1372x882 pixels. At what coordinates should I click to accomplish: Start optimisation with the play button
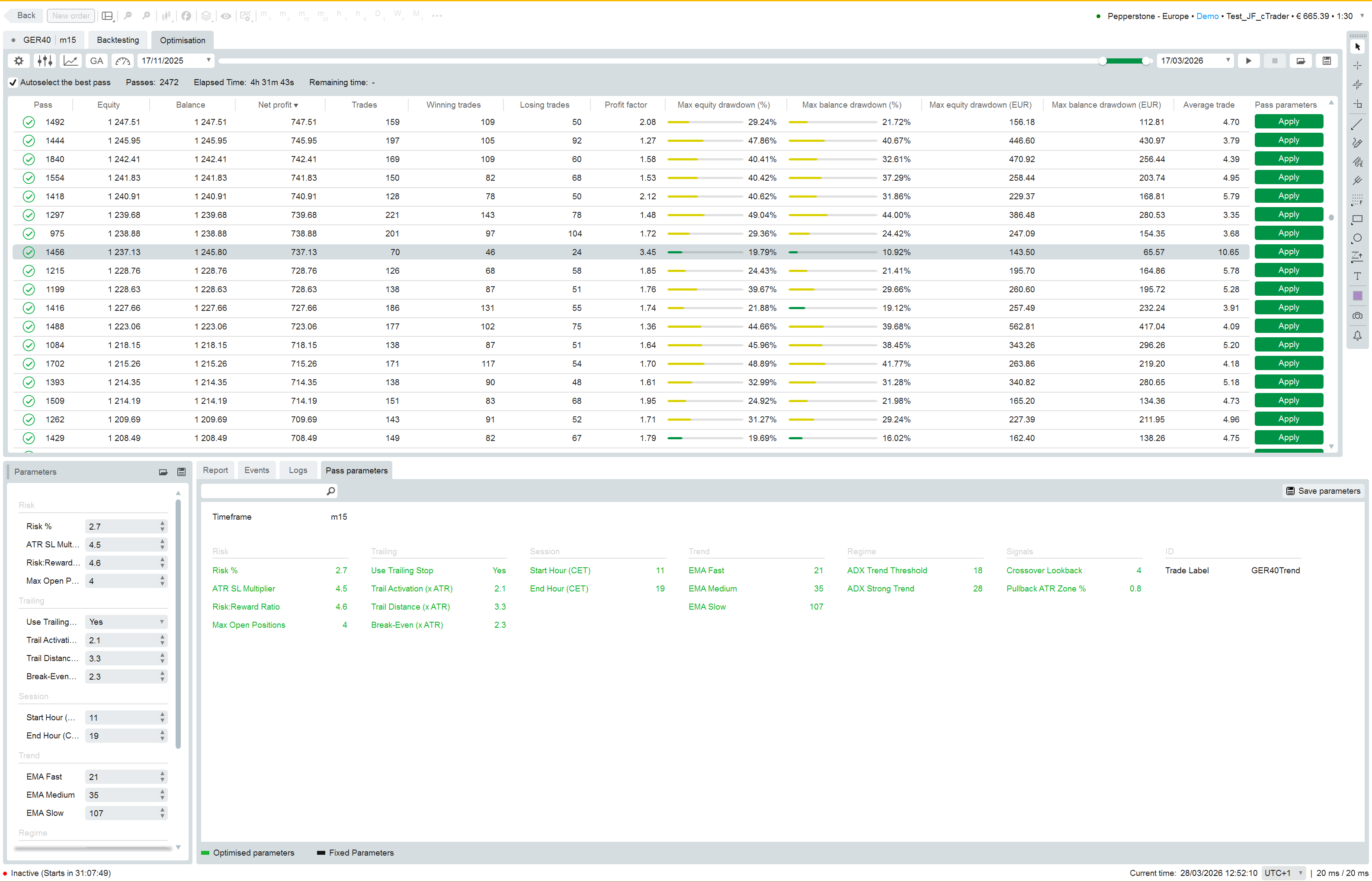click(1248, 61)
